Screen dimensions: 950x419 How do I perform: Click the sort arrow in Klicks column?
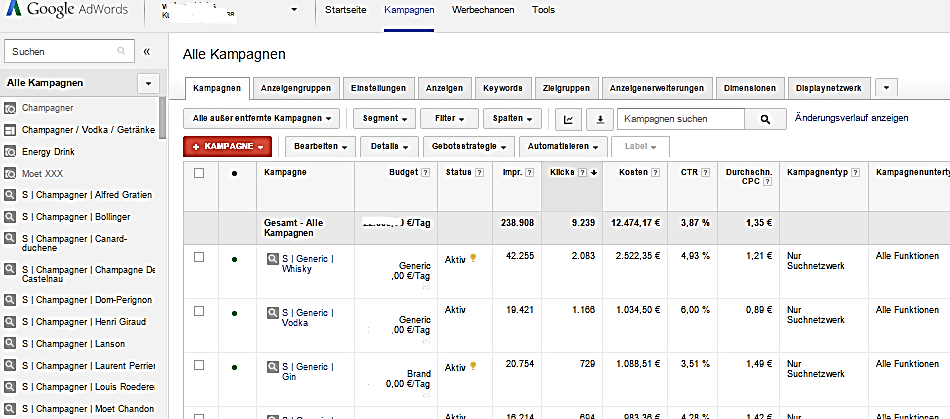pos(594,173)
